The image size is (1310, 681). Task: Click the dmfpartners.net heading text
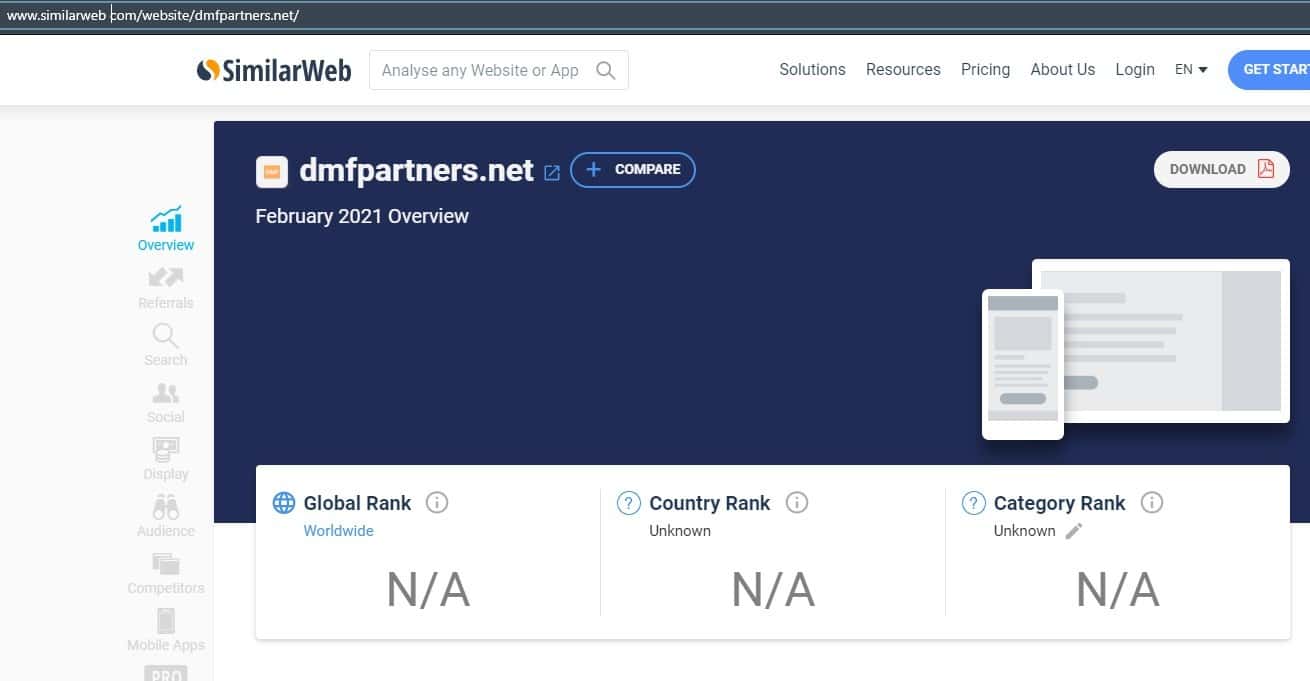pyautogui.click(x=417, y=171)
